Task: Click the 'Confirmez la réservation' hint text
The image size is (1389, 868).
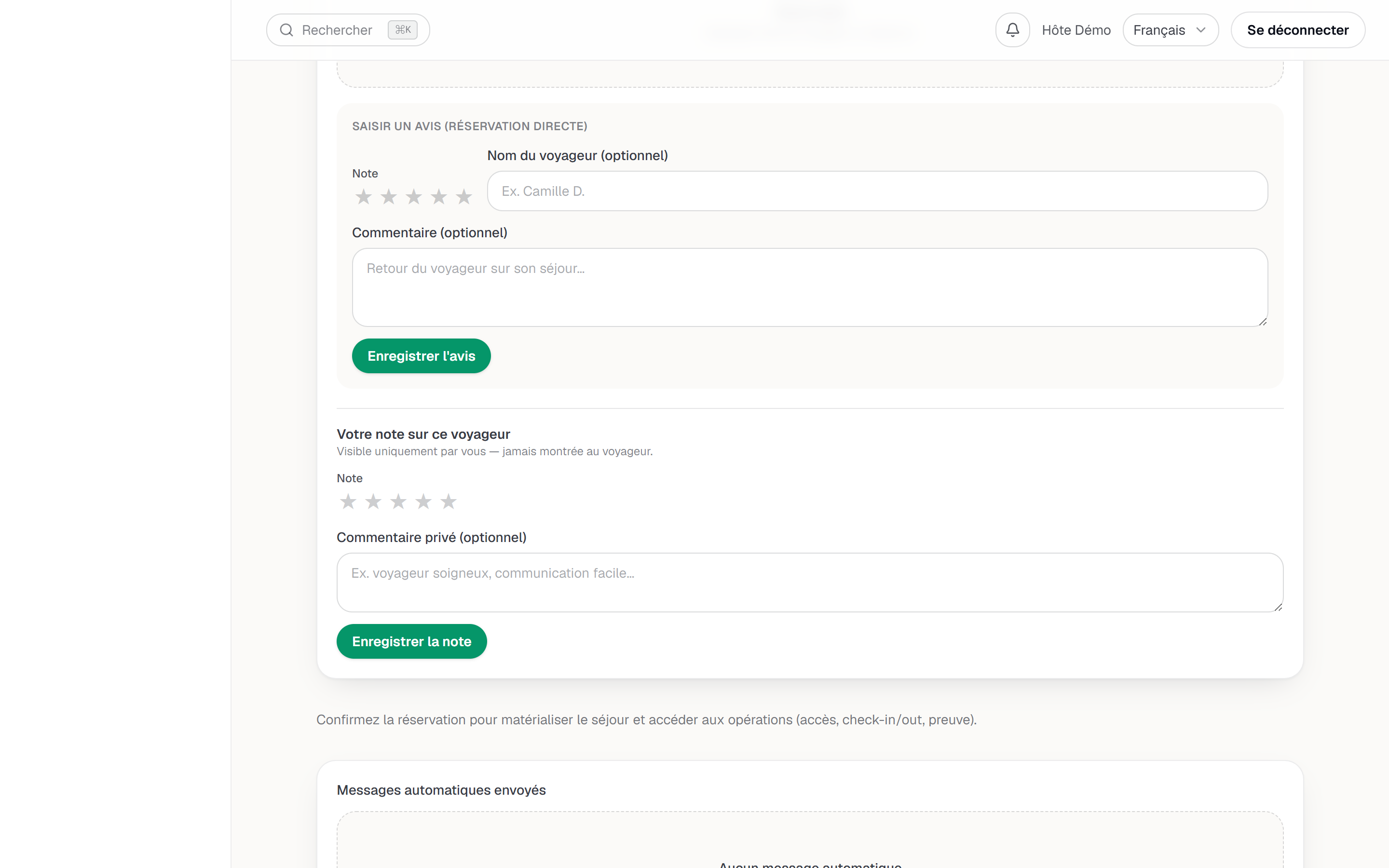Action: click(x=646, y=720)
